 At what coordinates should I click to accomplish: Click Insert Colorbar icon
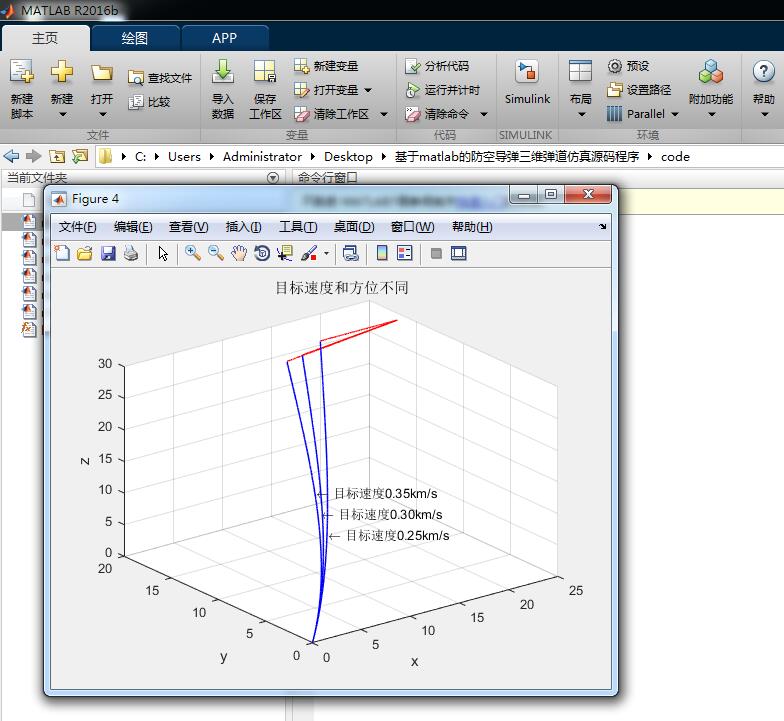[x=382, y=254]
